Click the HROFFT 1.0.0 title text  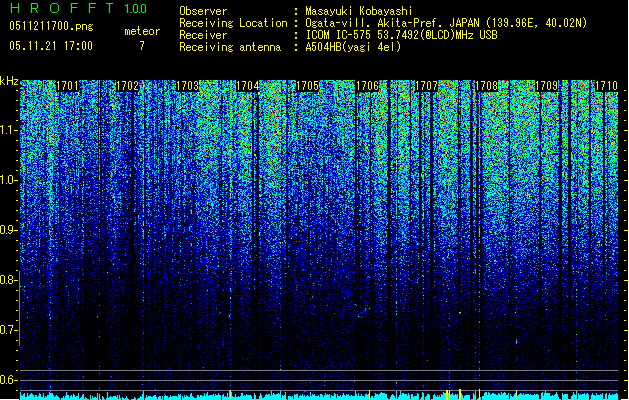click(78, 8)
